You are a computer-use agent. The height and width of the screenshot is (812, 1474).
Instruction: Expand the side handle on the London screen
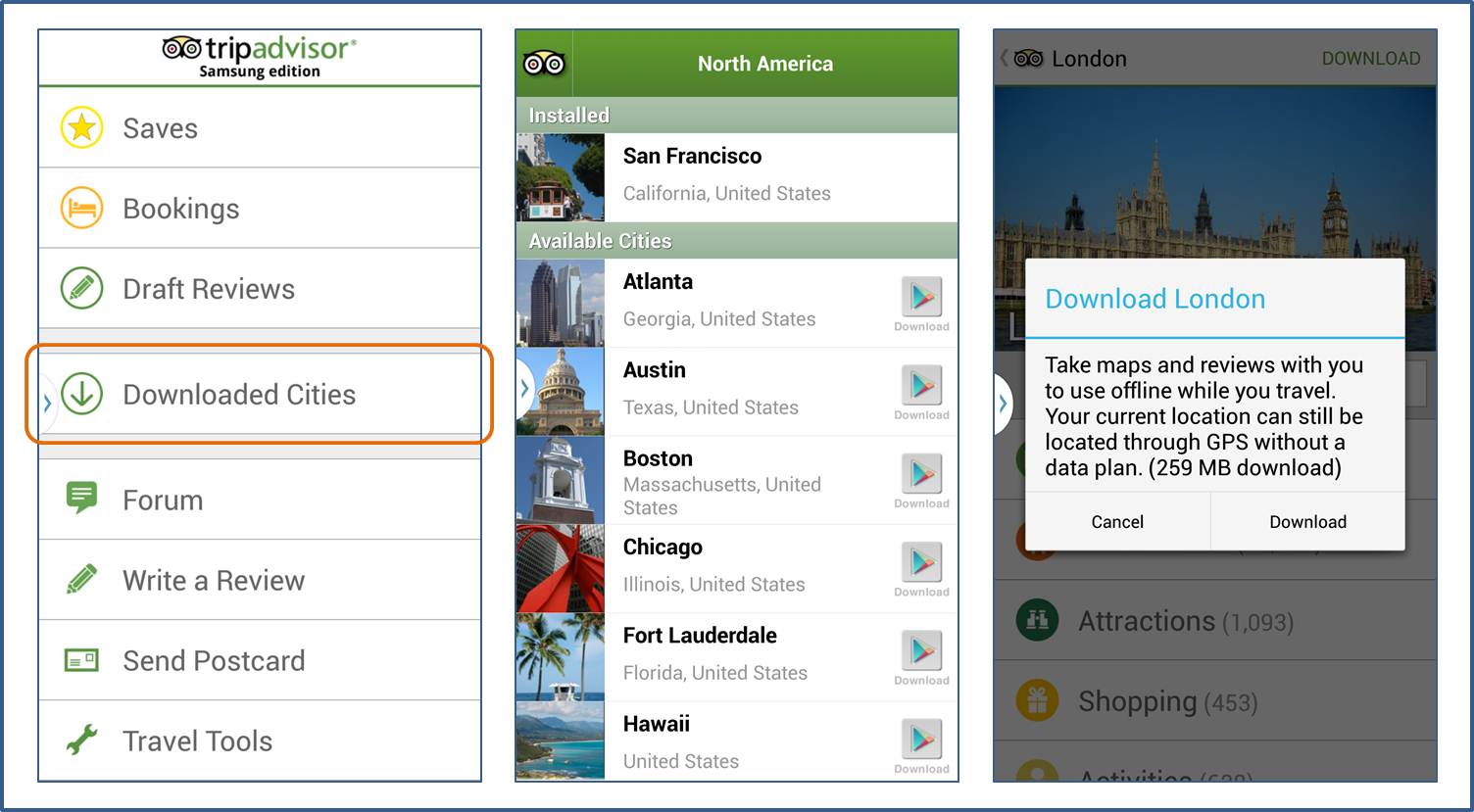[1003, 403]
